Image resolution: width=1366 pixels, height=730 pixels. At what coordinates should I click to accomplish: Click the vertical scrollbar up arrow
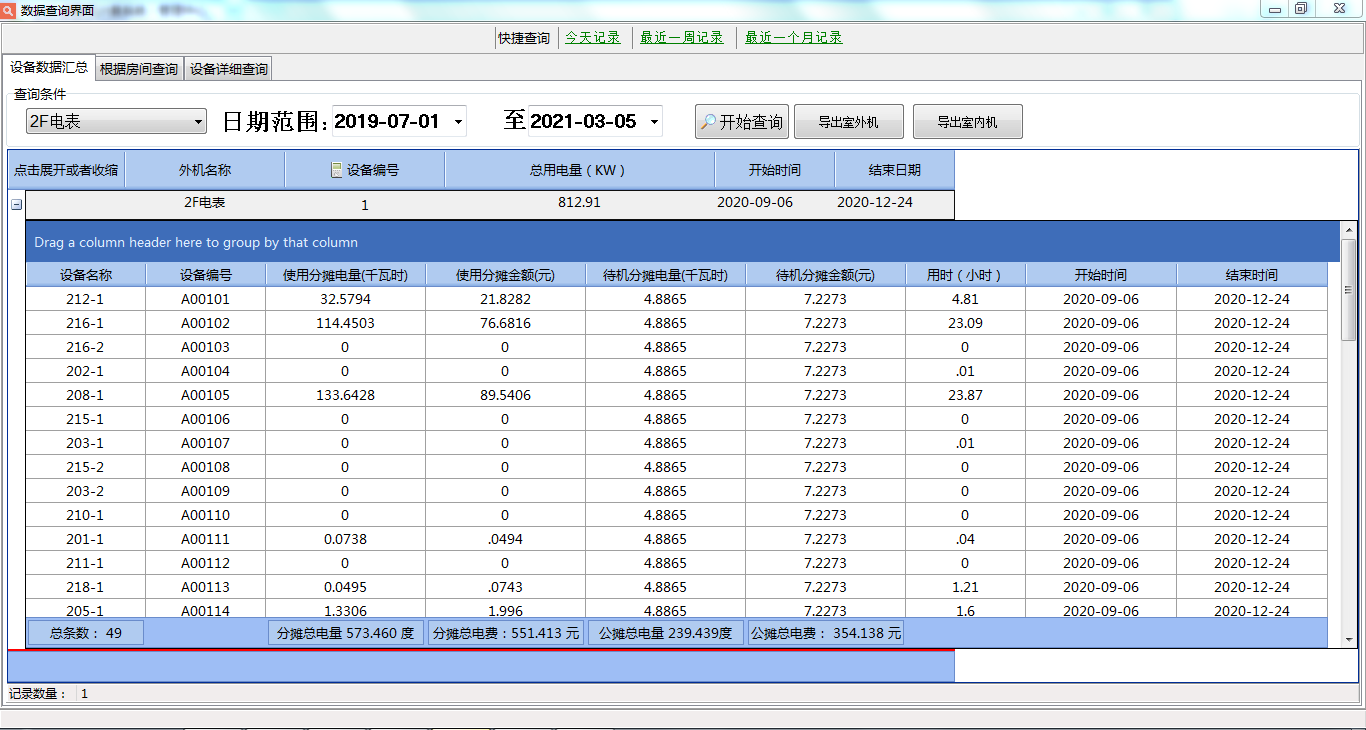(1348, 229)
